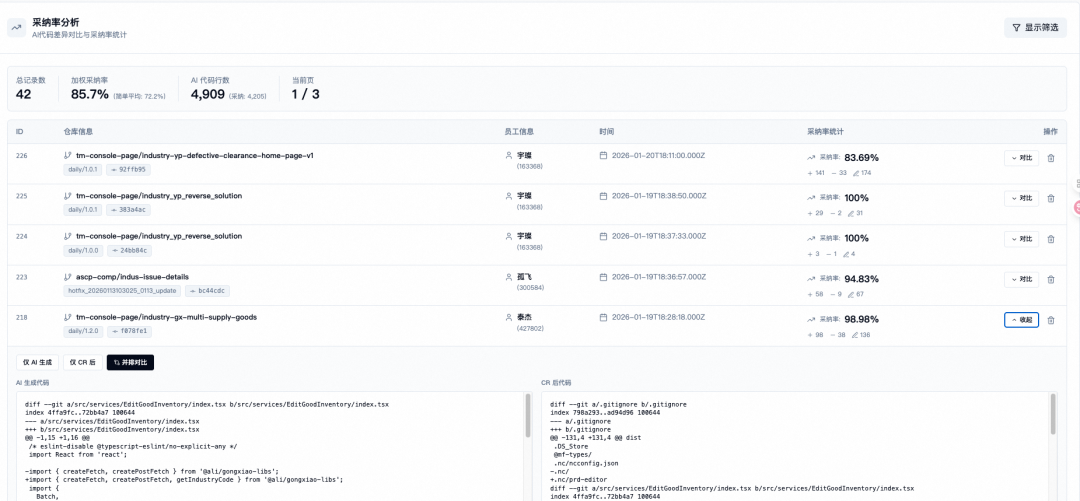
Task: Click current page indicator 1 / 3
Action: [x=305, y=94]
